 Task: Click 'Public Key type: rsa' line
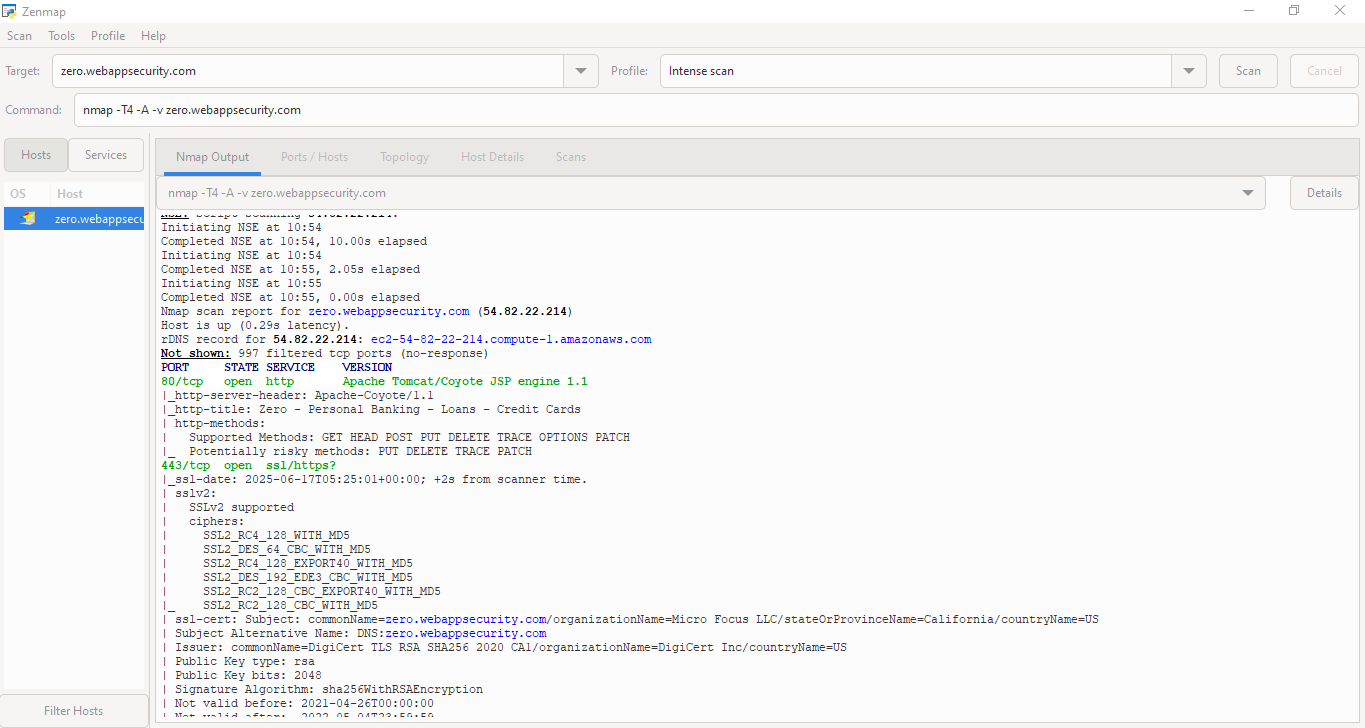click(245, 661)
